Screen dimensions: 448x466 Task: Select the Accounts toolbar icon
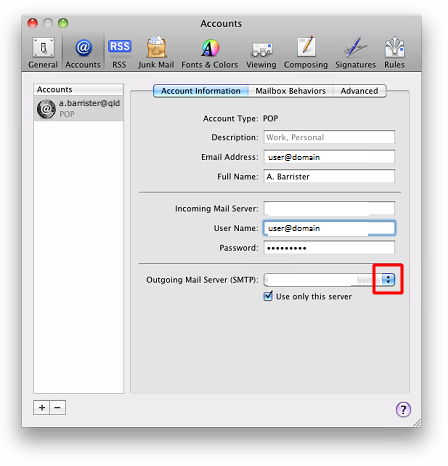pos(83,53)
